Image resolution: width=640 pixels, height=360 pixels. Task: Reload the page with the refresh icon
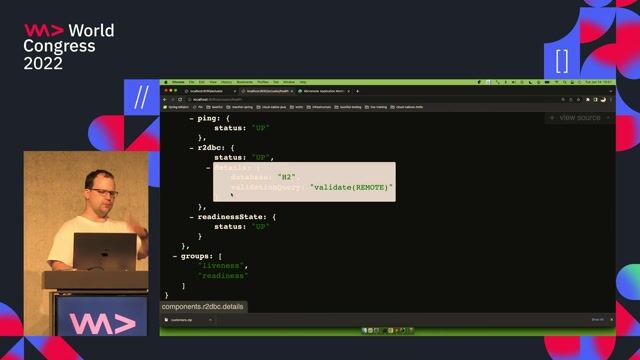(x=180, y=100)
